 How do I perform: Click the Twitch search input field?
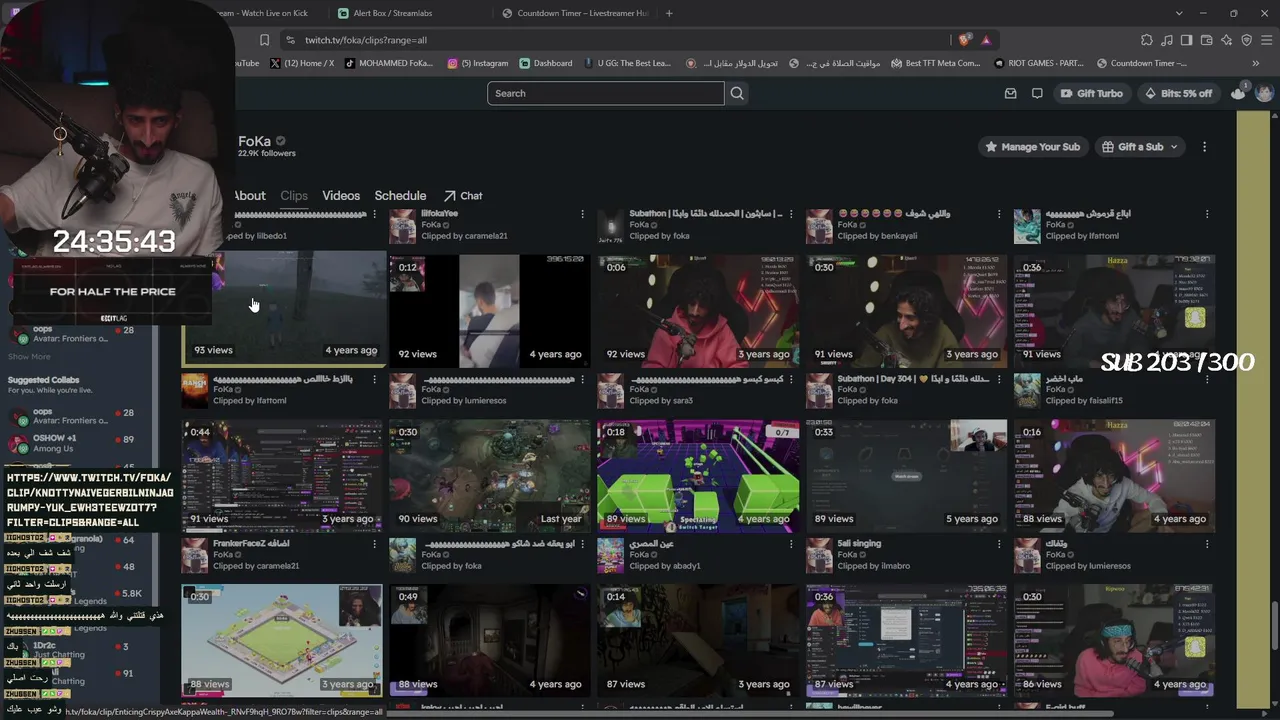tap(606, 93)
